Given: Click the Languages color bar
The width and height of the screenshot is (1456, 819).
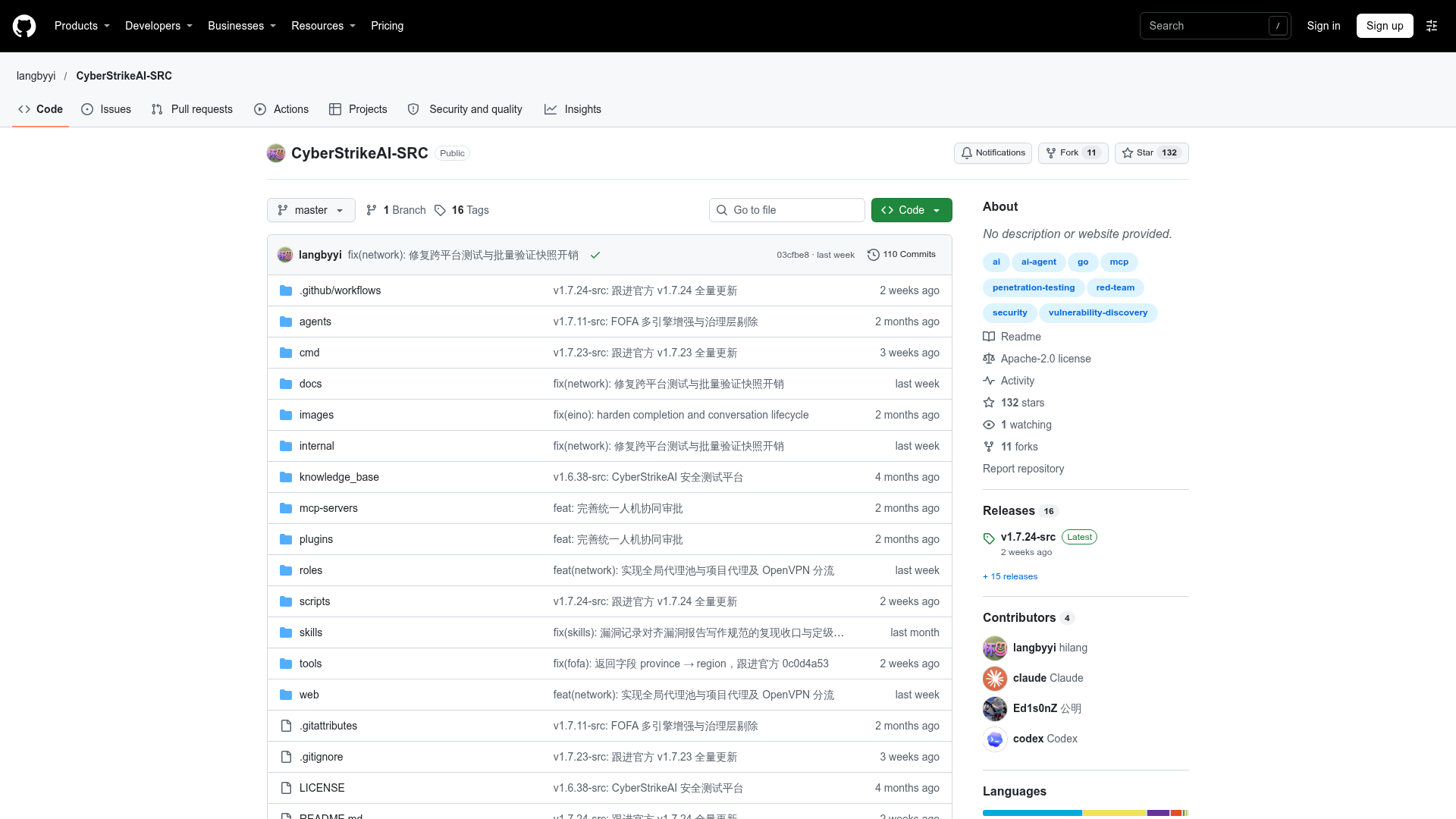Looking at the screenshot, I should [1086, 813].
